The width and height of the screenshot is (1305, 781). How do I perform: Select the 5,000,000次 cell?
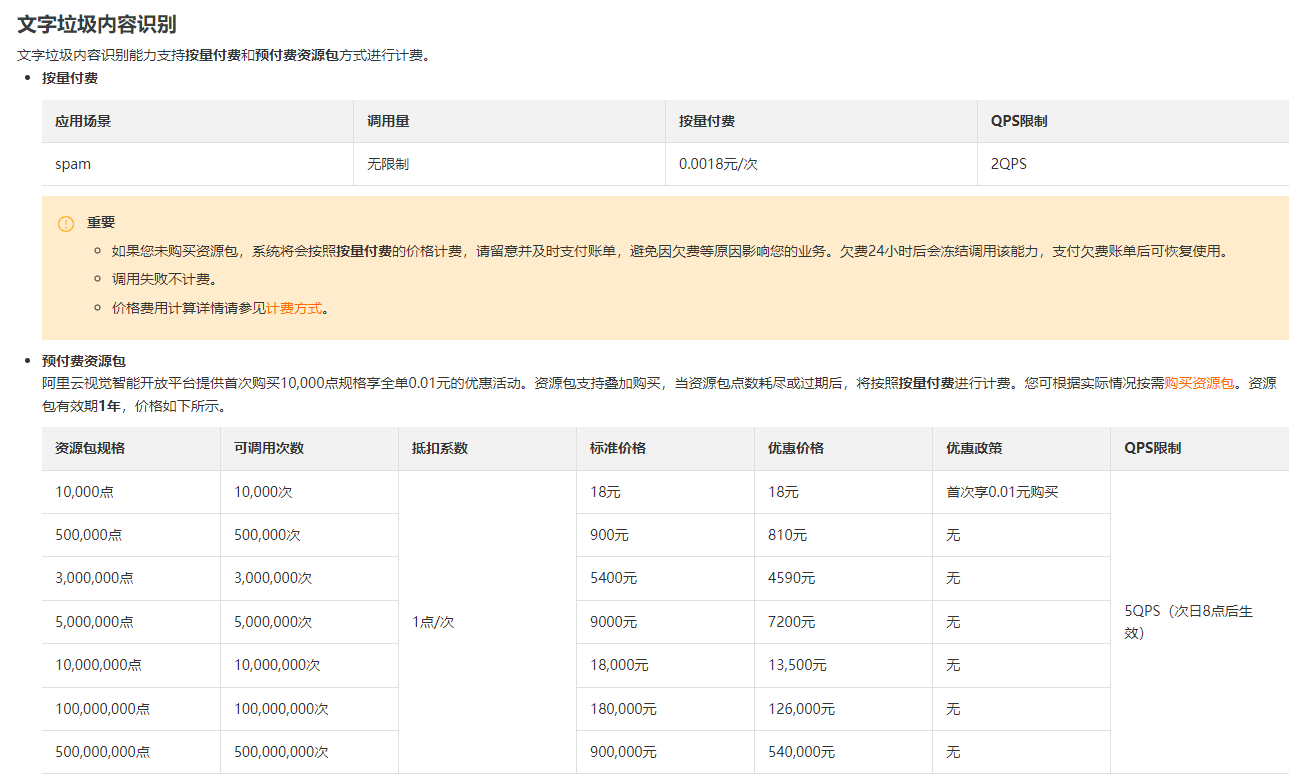pos(310,622)
